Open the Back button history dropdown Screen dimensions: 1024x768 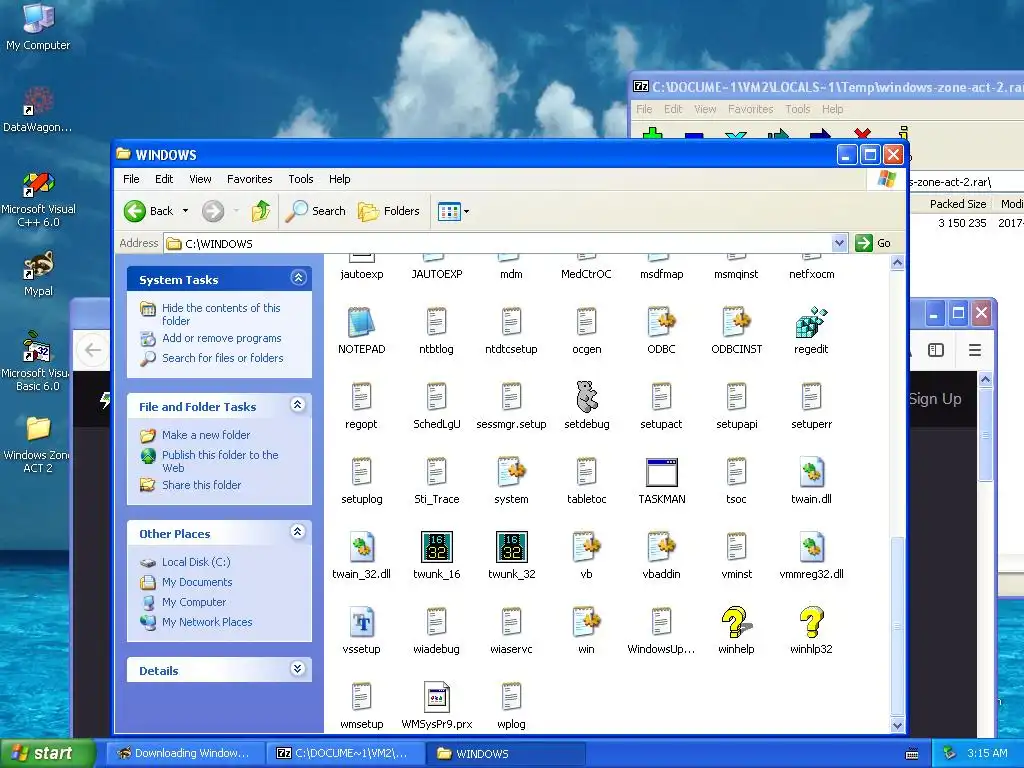(185, 211)
